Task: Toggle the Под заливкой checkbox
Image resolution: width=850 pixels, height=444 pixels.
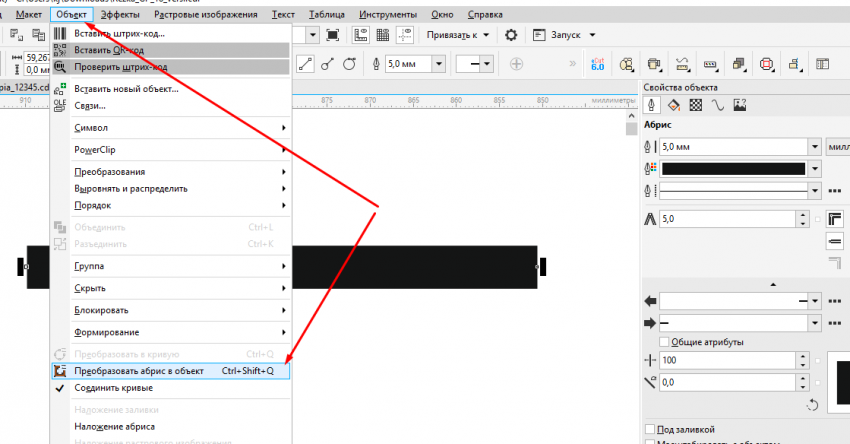Action: pos(651,427)
